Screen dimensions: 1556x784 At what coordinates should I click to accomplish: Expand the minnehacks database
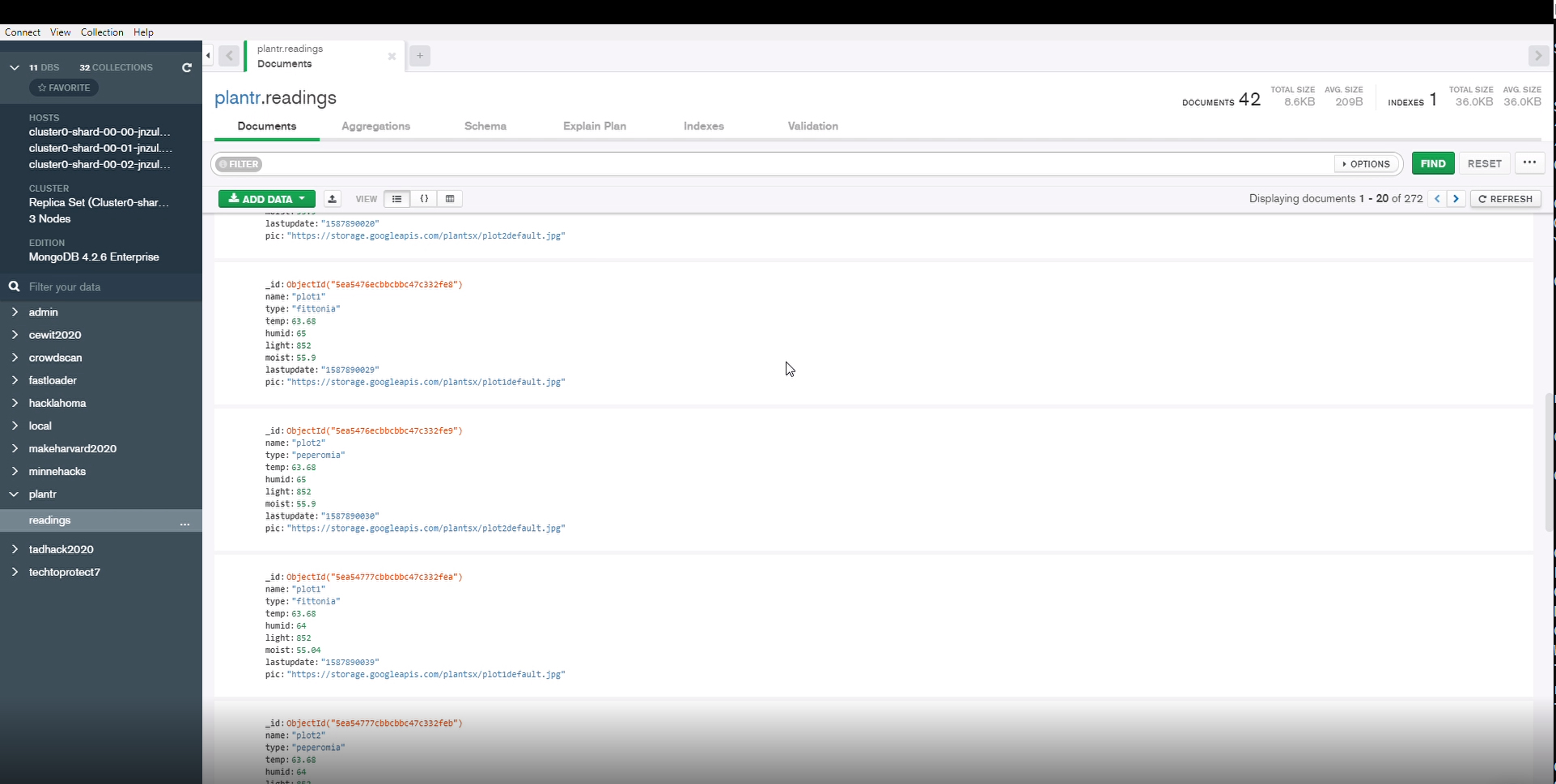(x=15, y=471)
